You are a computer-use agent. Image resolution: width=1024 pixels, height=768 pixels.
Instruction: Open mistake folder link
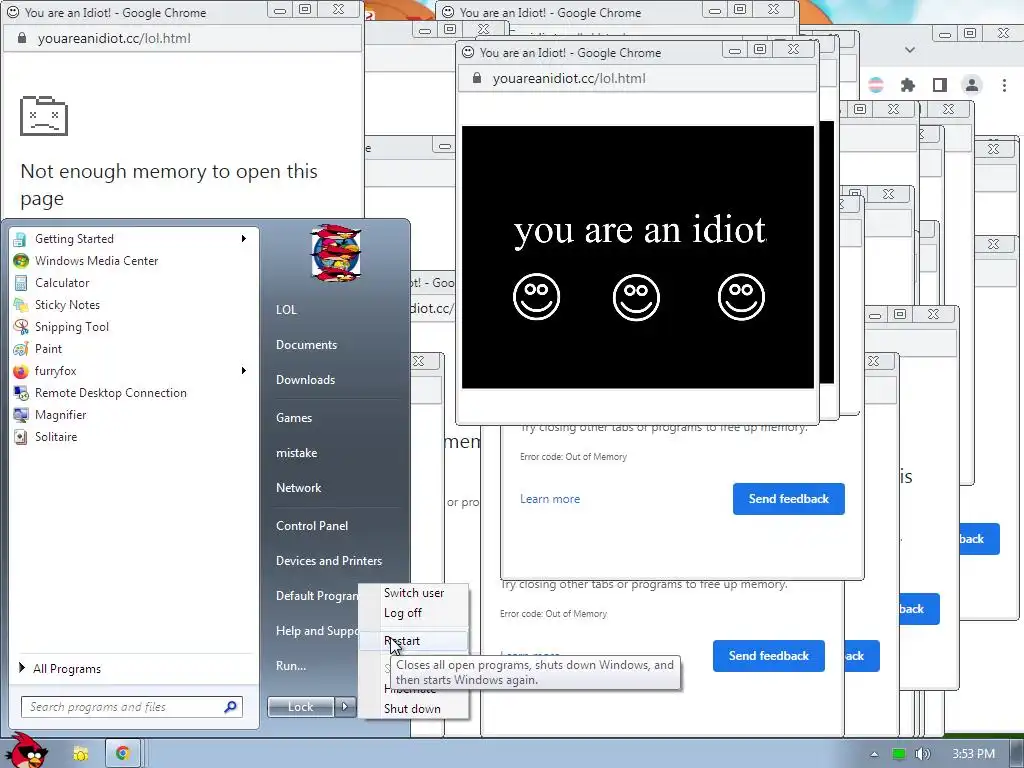(x=296, y=453)
